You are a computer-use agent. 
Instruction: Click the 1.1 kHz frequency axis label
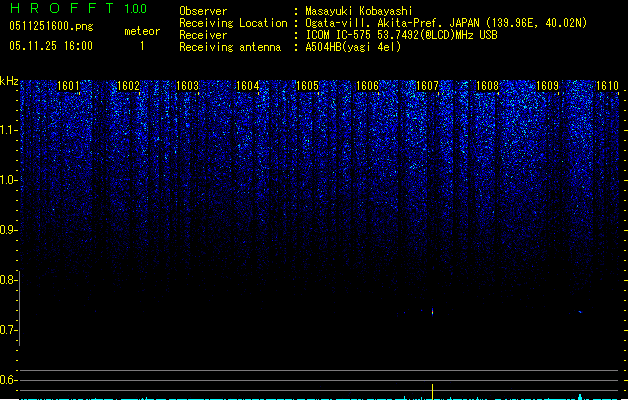8,130
